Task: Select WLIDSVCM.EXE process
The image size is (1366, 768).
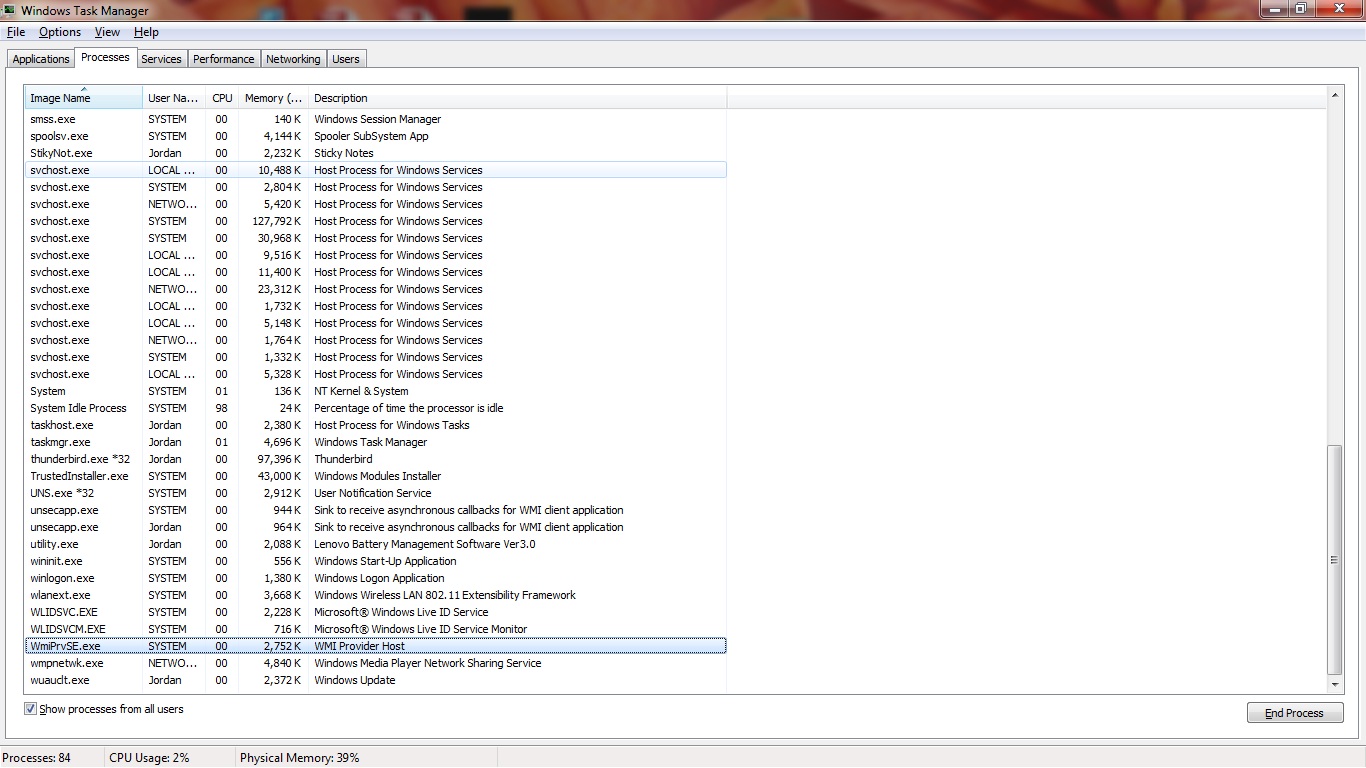Action: [376, 629]
